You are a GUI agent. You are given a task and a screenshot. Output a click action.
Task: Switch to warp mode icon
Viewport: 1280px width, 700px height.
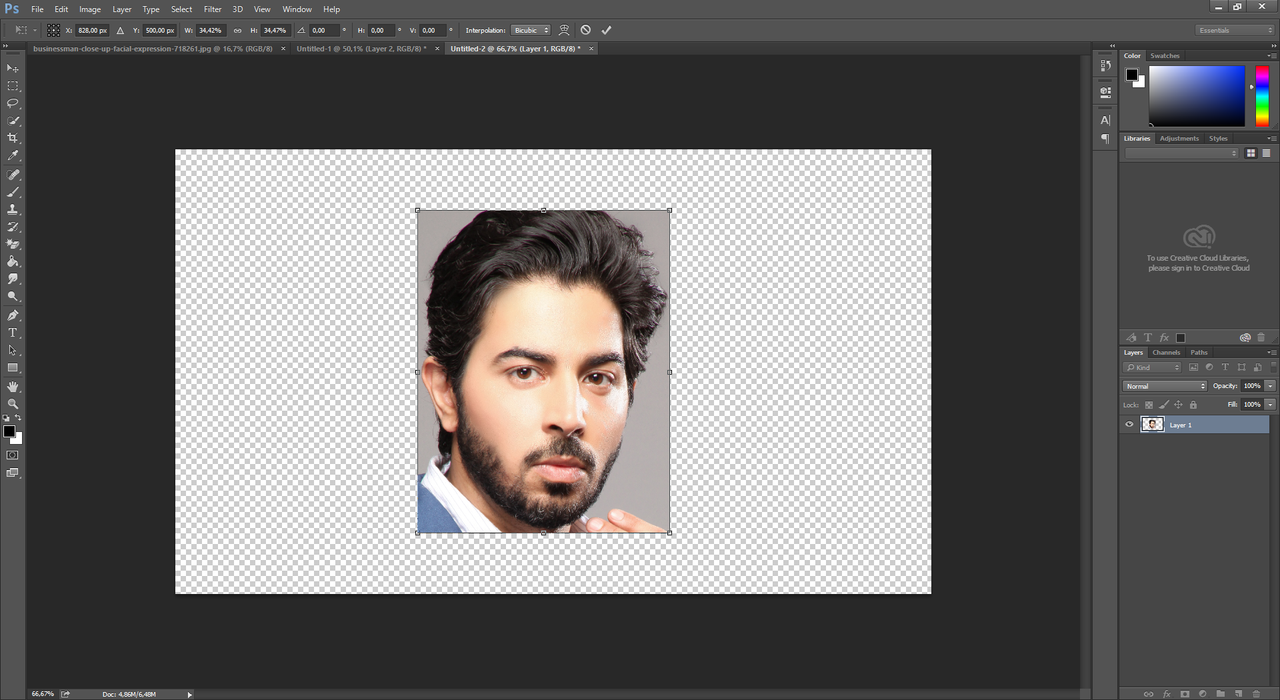(x=564, y=31)
